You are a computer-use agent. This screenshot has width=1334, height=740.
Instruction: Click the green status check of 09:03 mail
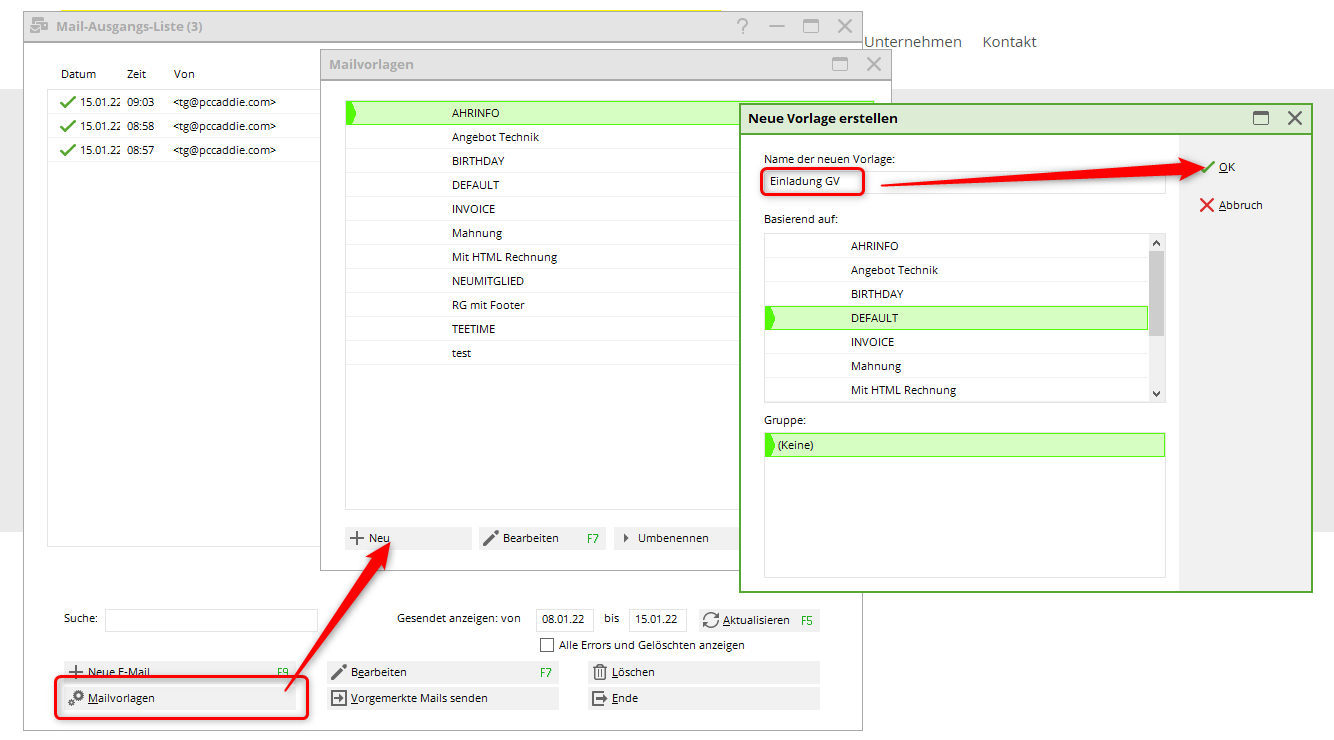pos(68,102)
